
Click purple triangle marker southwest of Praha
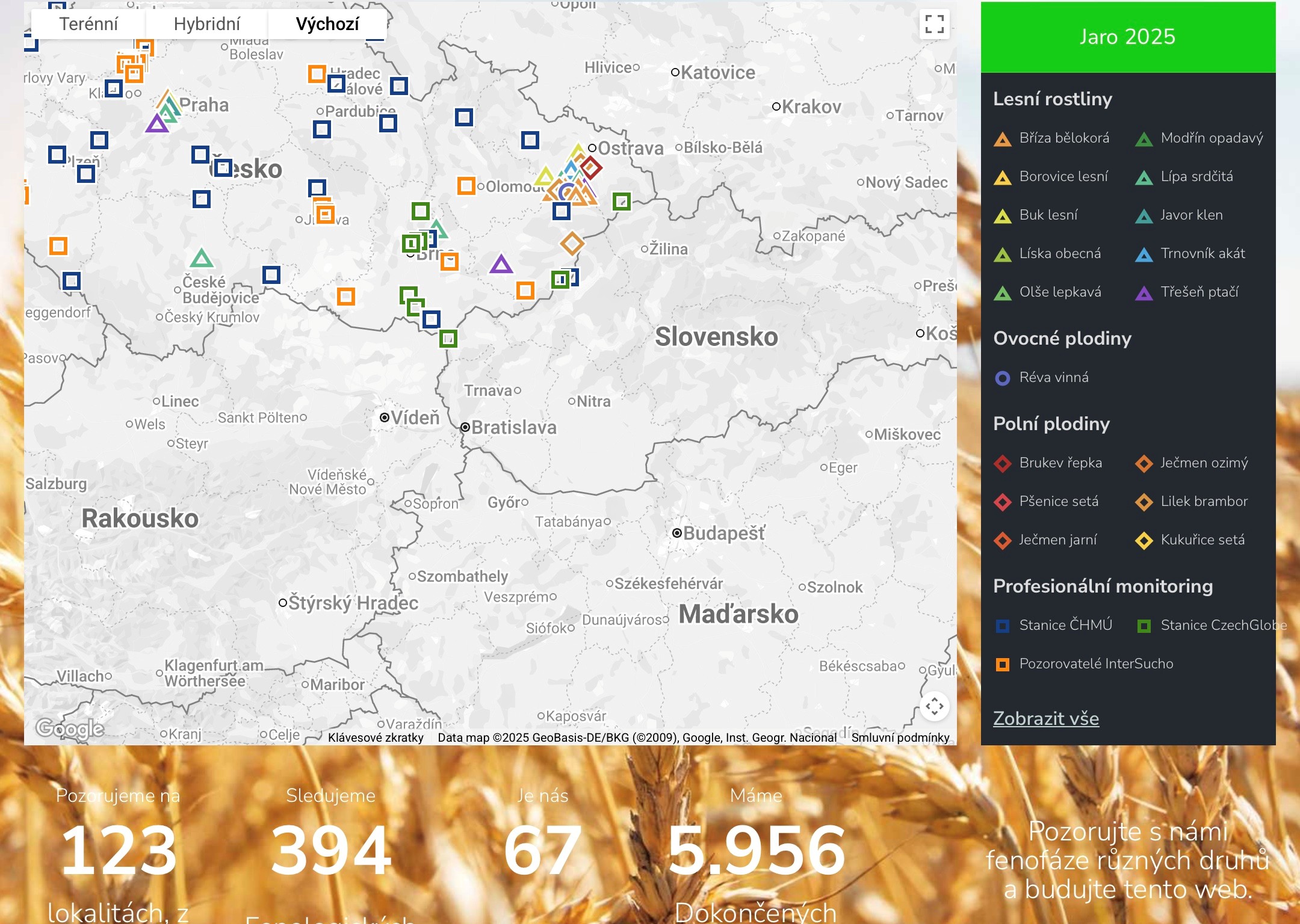tap(157, 123)
